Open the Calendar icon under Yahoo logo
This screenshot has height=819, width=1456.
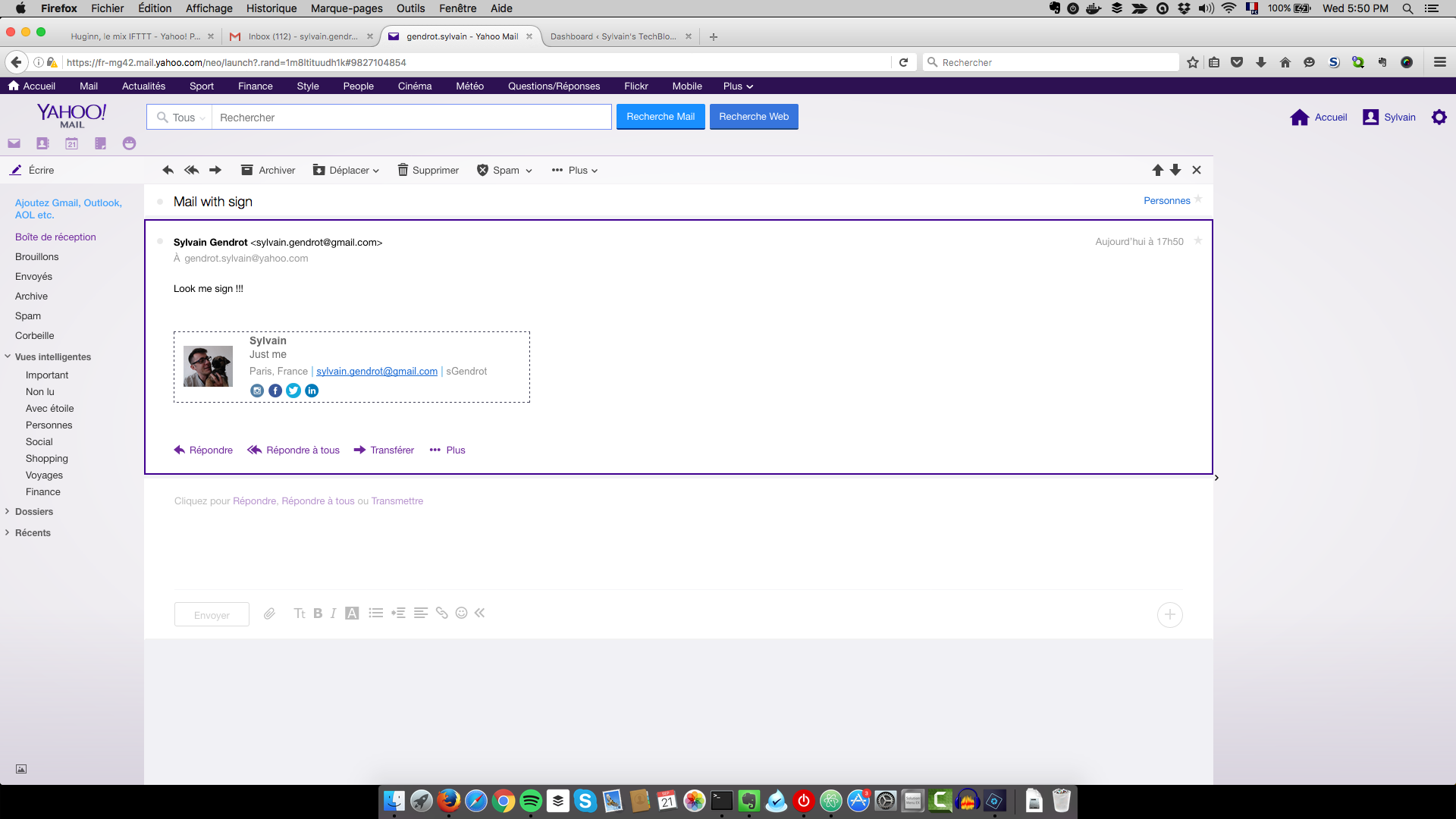click(71, 143)
